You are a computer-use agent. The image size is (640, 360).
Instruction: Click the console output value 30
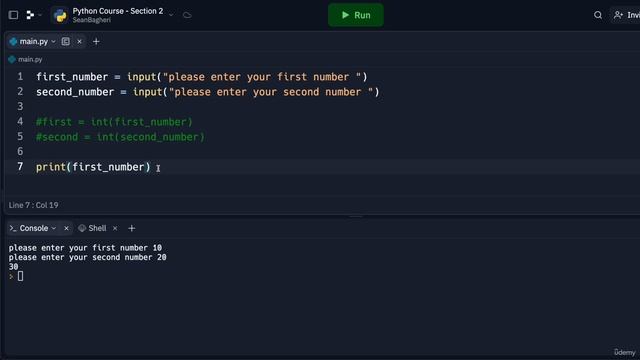coord(13,267)
